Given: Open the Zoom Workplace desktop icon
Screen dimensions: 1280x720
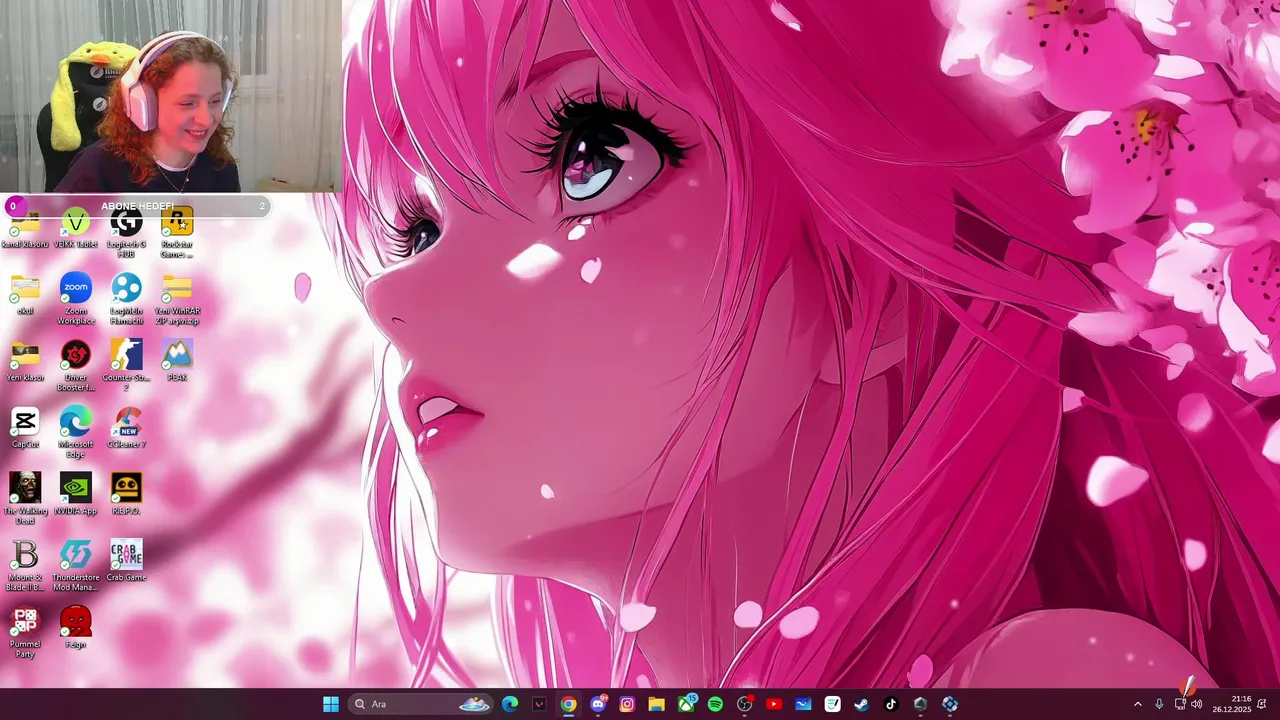Looking at the screenshot, I should pyautogui.click(x=76, y=298).
